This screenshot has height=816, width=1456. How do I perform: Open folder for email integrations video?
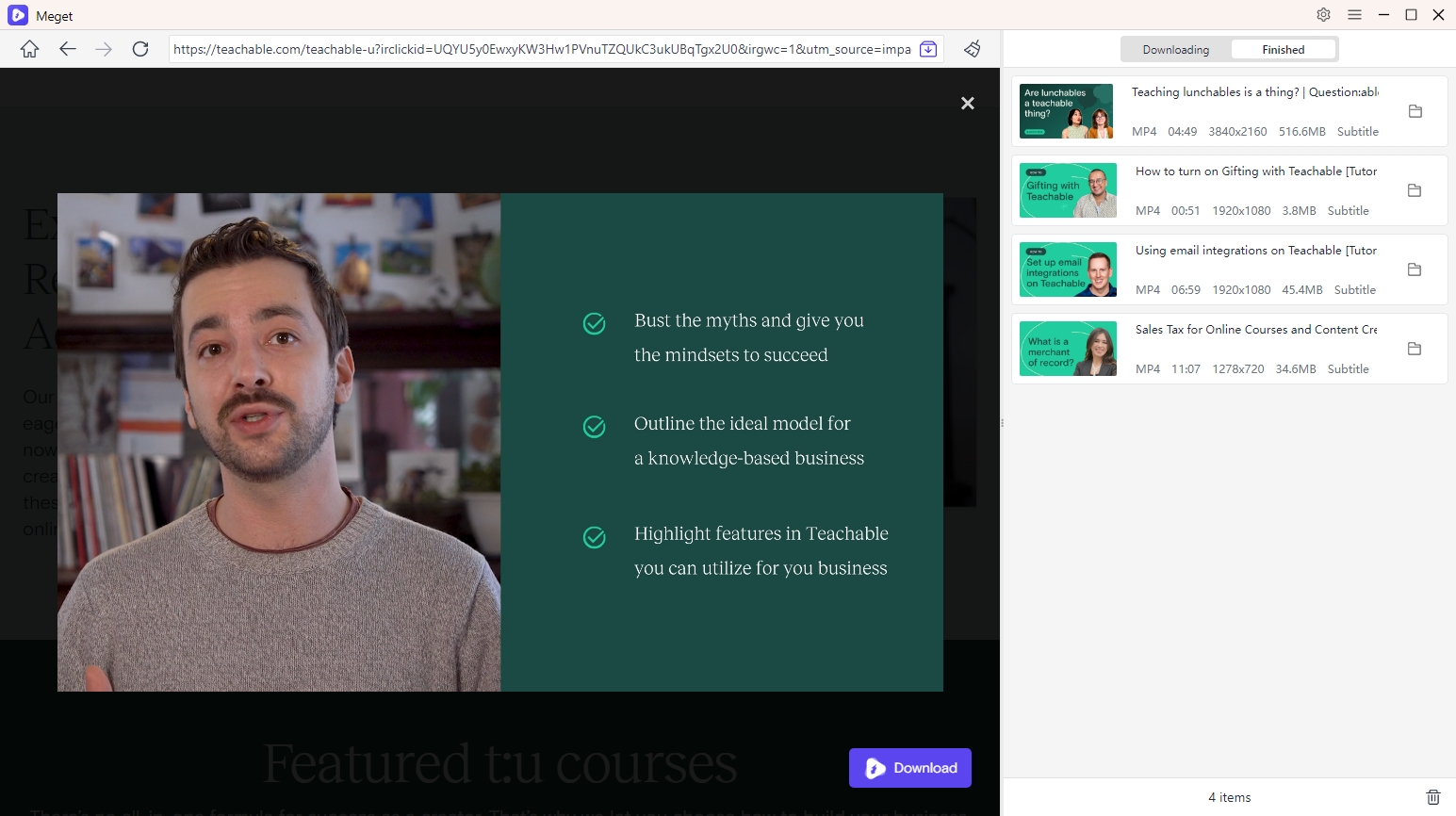tap(1415, 269)
